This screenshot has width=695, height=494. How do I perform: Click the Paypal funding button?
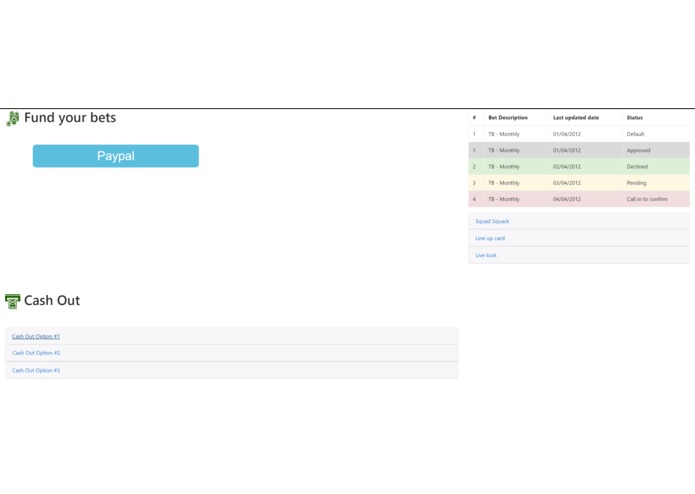click(x=116, y=156)
